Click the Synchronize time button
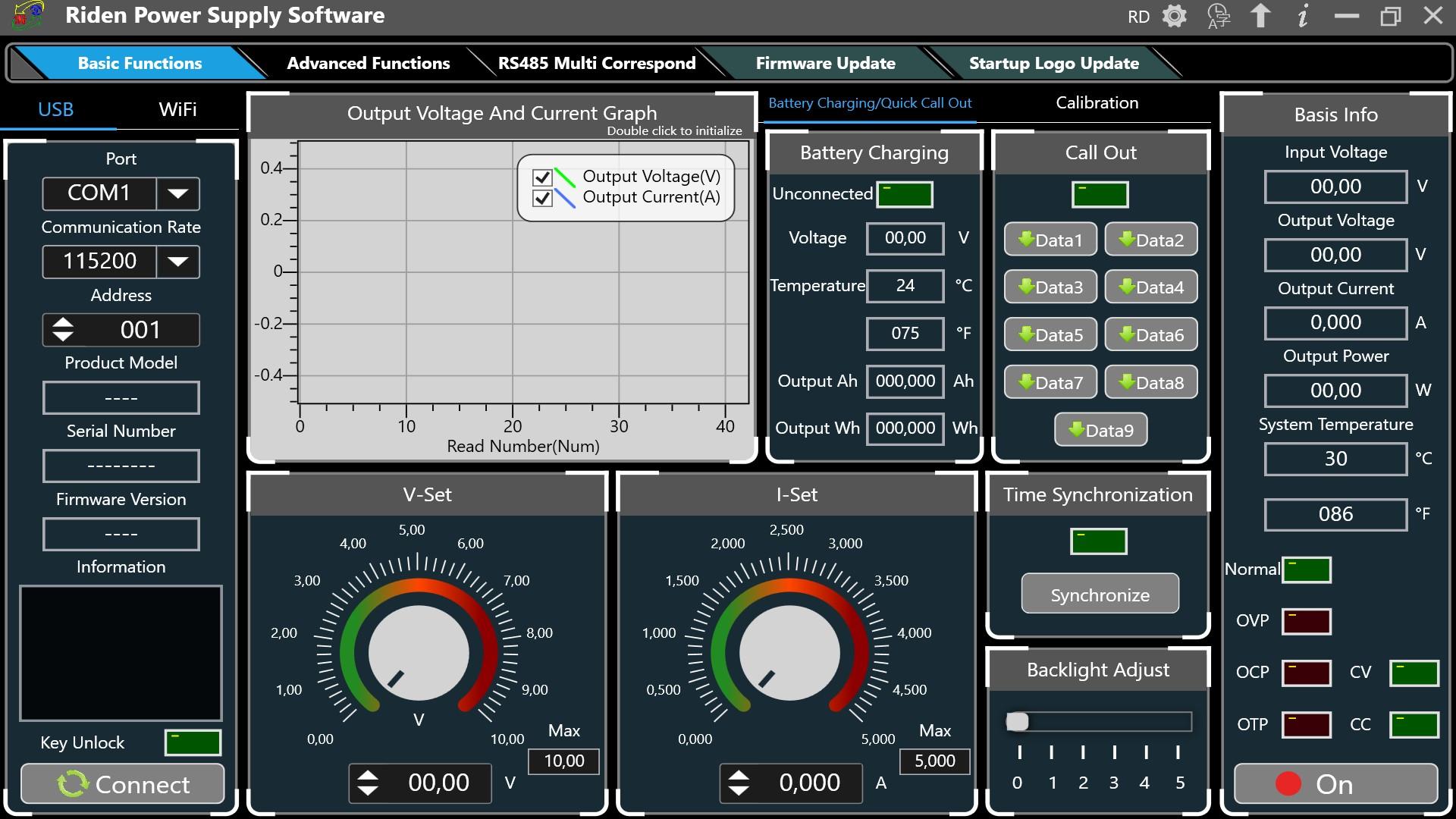The image size is (1456, 819). 1100,595
